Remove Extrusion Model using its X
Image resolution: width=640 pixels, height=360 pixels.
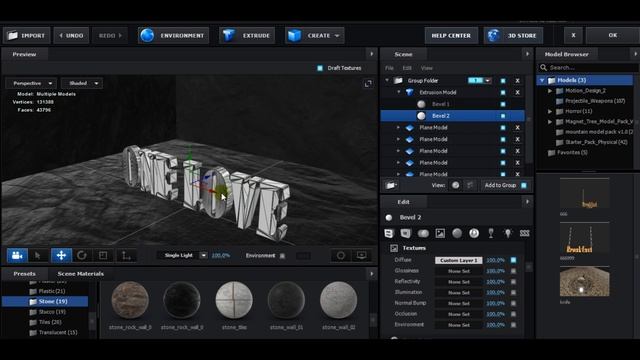[x=517, y=93]
